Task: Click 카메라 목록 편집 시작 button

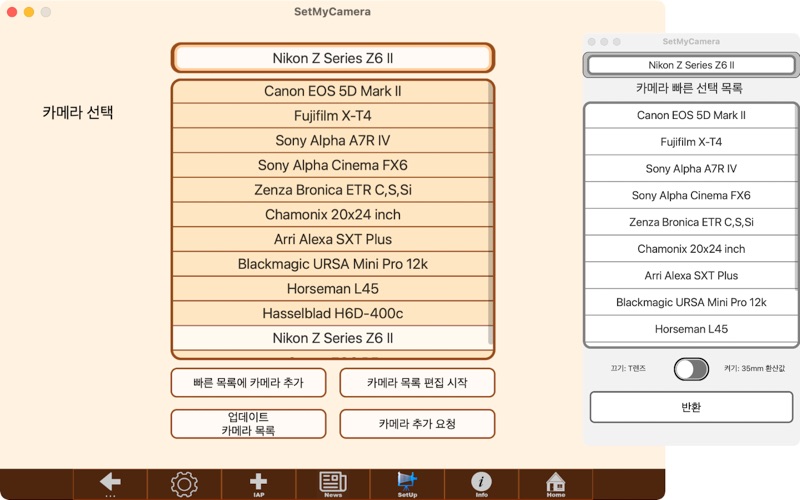Action: pyautogui.click(x=417, y=383)
